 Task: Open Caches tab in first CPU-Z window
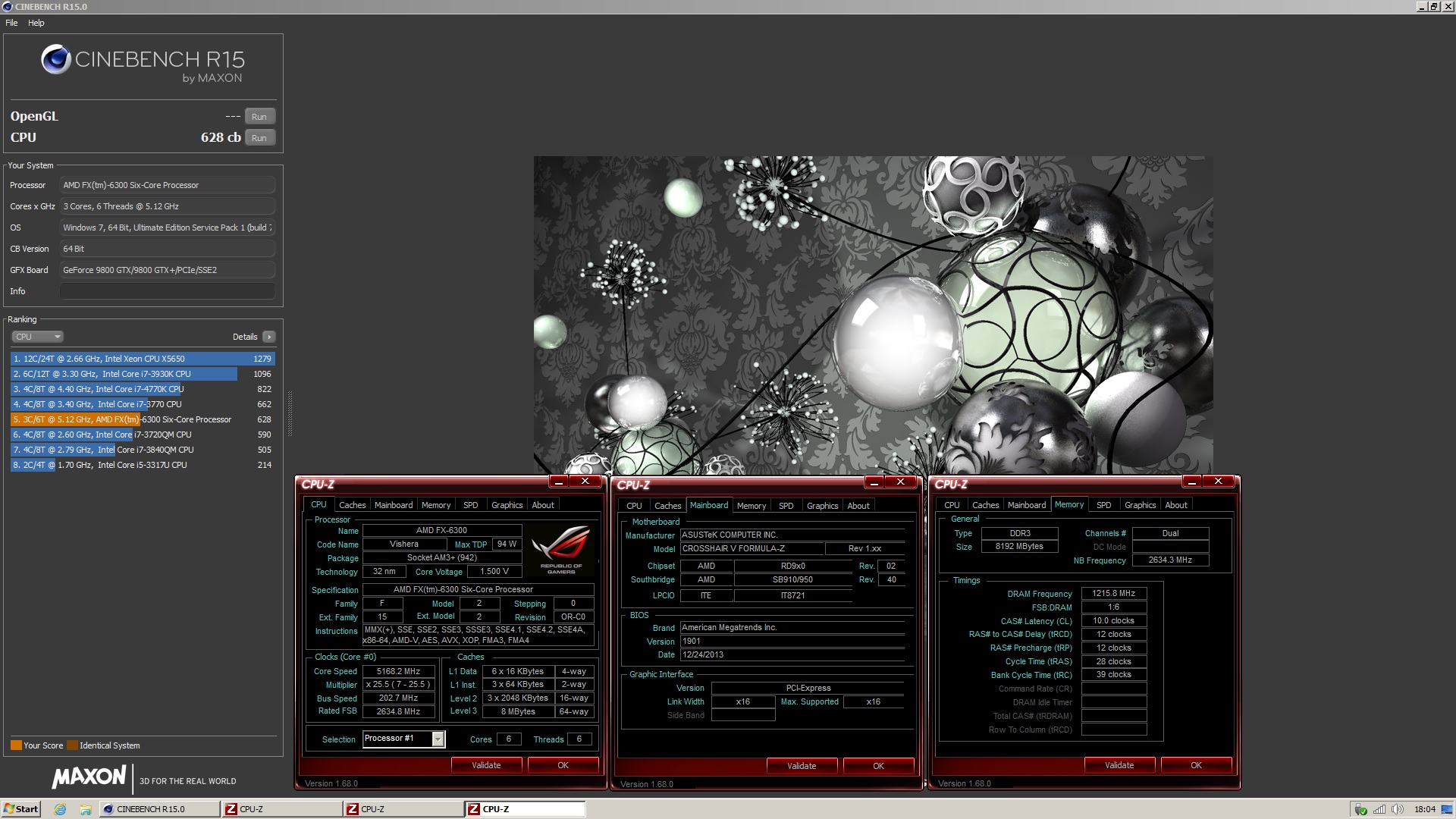[352, 505]
